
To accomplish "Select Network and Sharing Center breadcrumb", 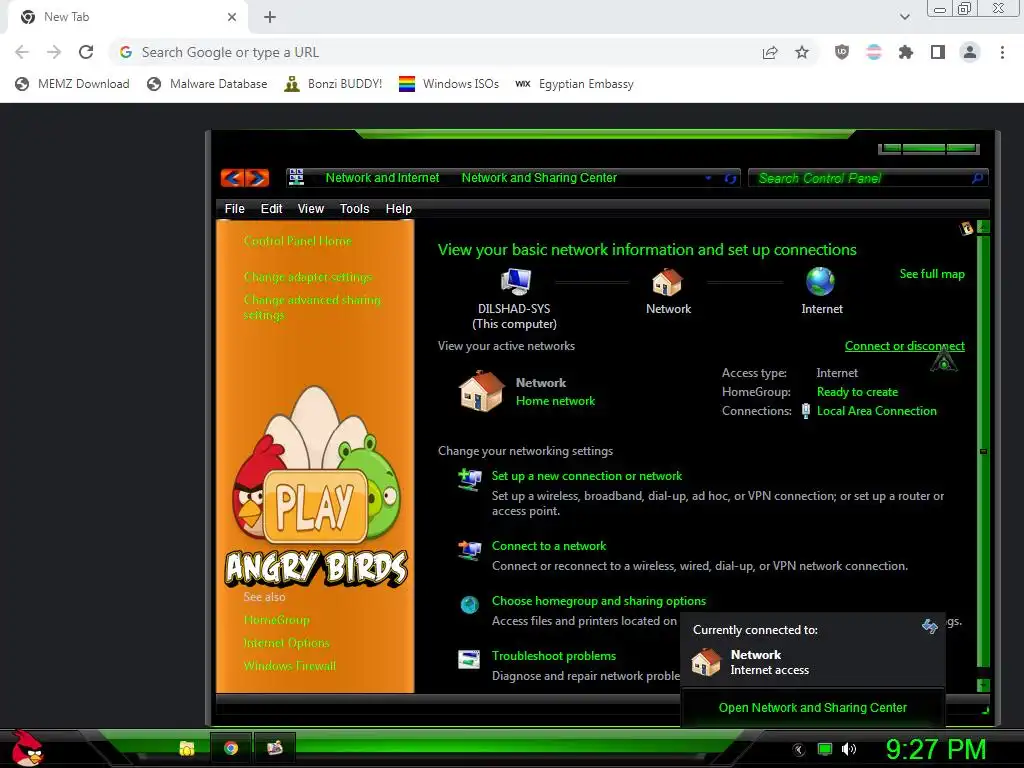I will tap(539, 178).
